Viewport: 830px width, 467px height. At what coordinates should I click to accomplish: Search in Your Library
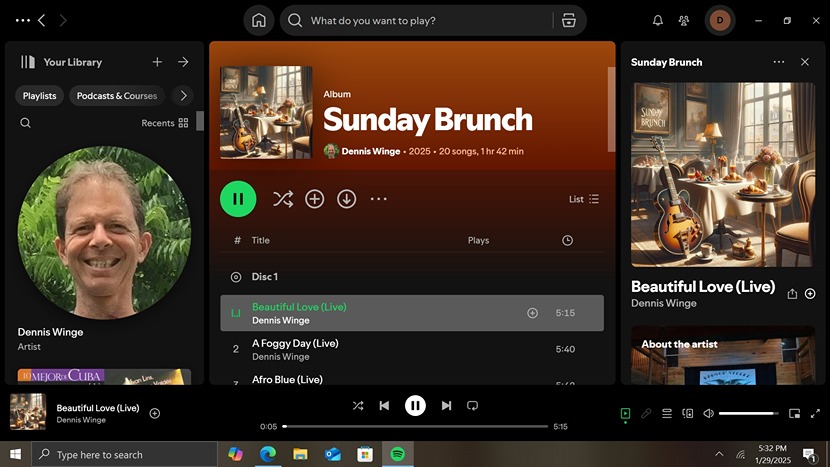25,123
